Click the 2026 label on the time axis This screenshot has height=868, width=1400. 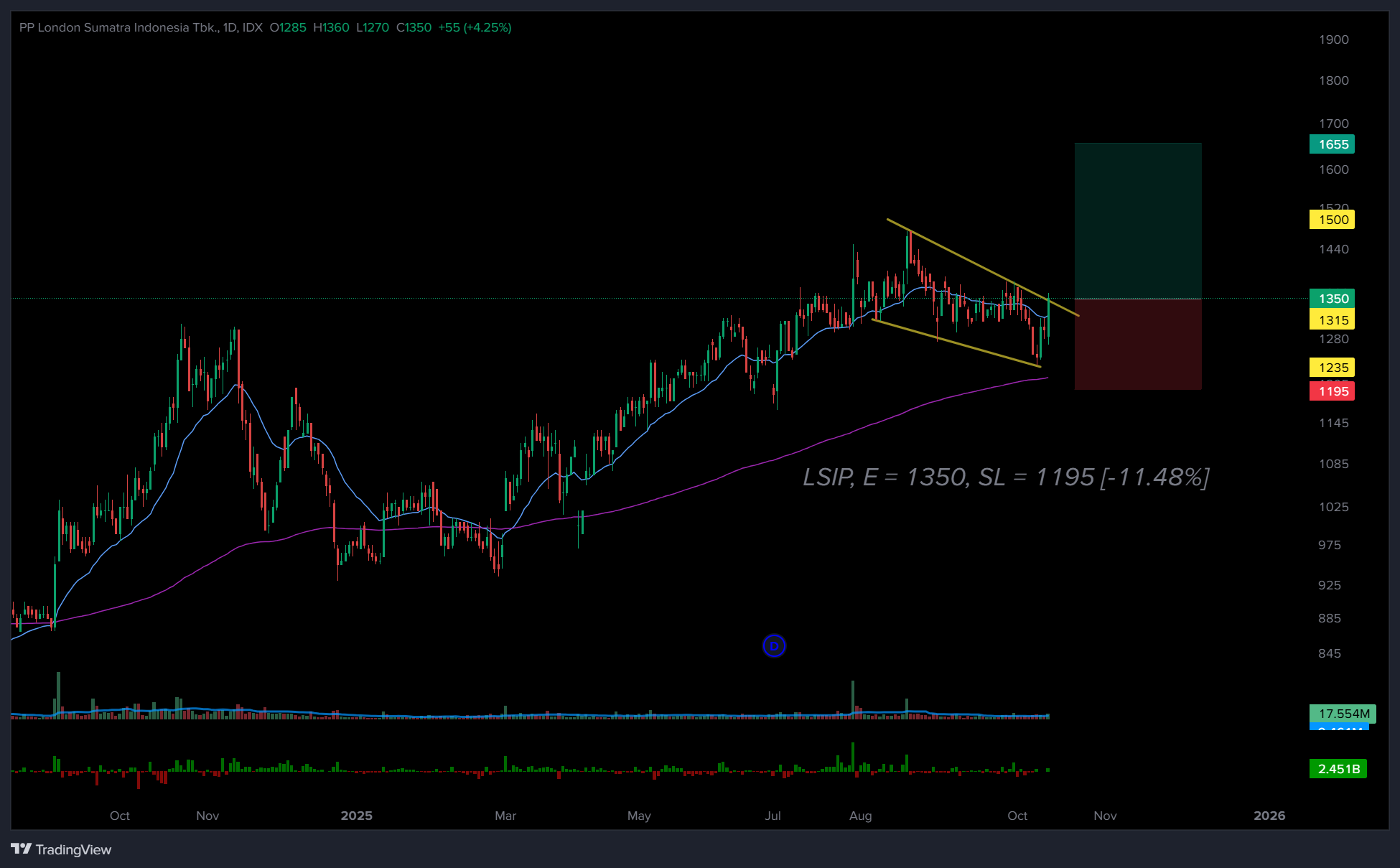1269,816
